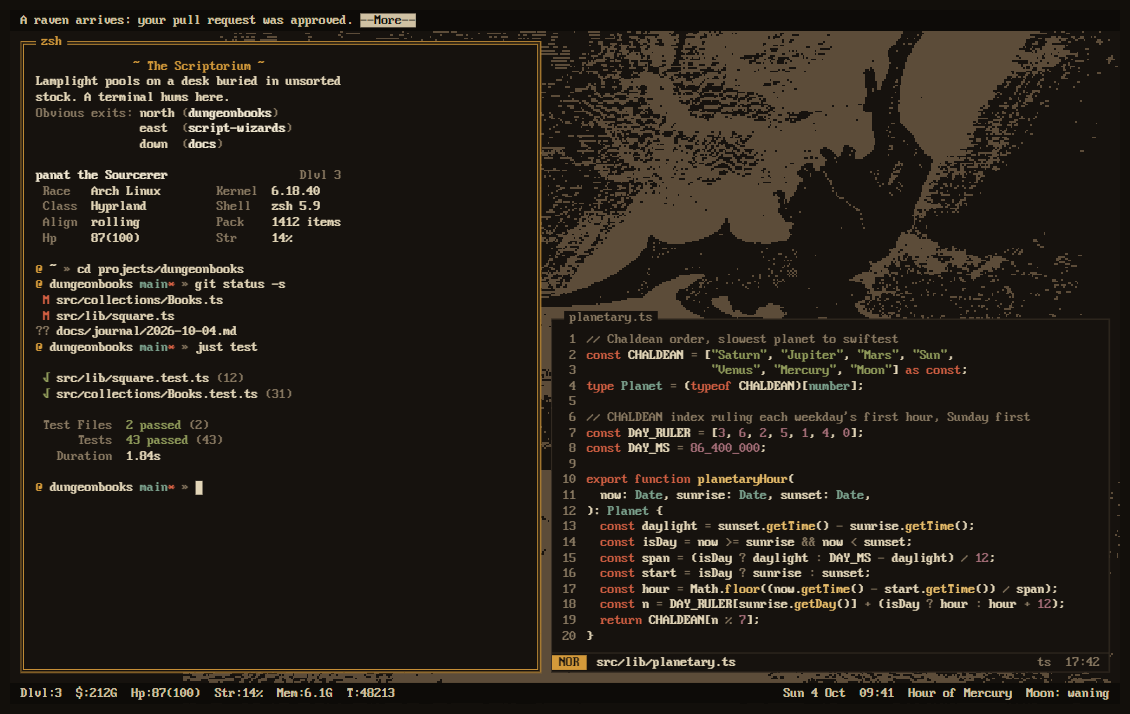The width and height of the screenshot is (1130, 714).
Task: Click Hp:87(100) in the bottom status bar
Action: coord(166,693)
